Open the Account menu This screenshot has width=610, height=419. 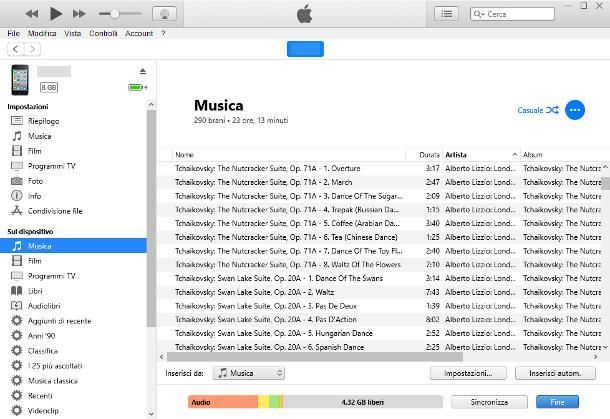[x=139, y=33]
